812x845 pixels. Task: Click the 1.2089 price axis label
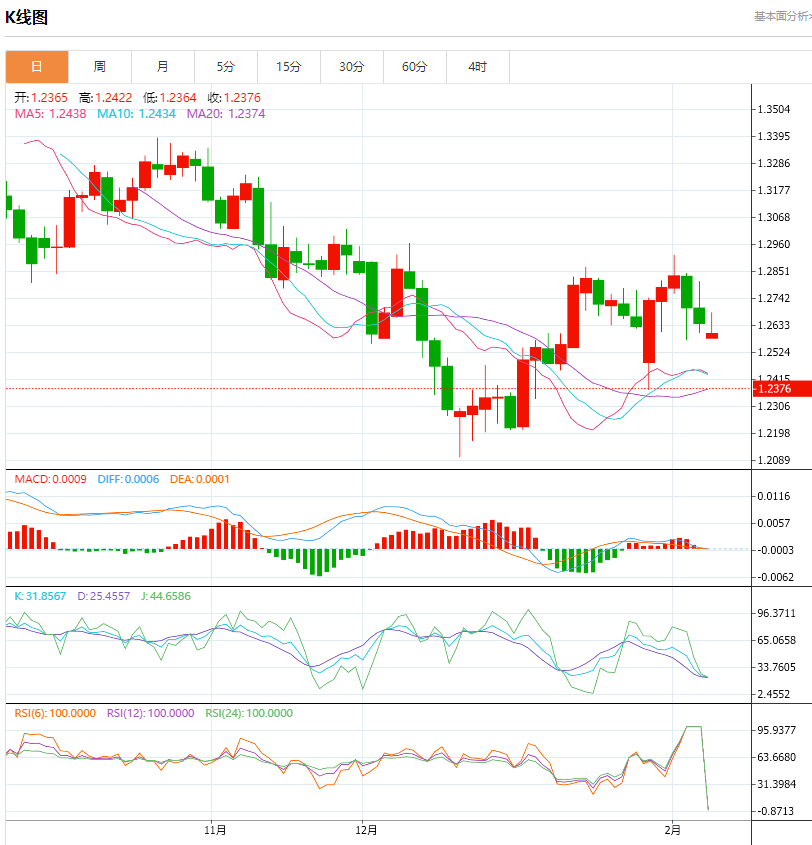click(x=774, y=460)
